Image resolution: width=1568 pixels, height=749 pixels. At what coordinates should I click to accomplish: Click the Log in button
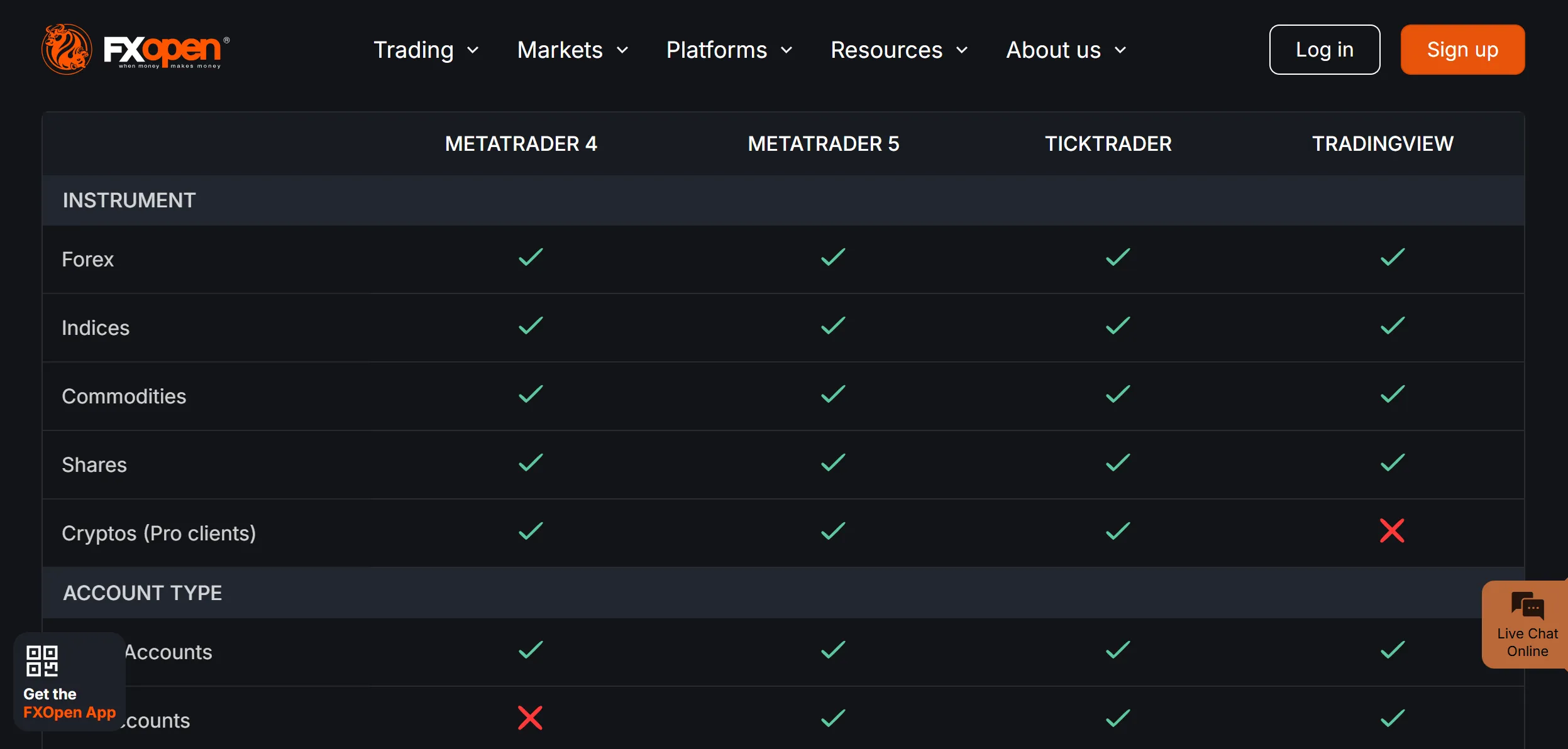click(1325, 50)
